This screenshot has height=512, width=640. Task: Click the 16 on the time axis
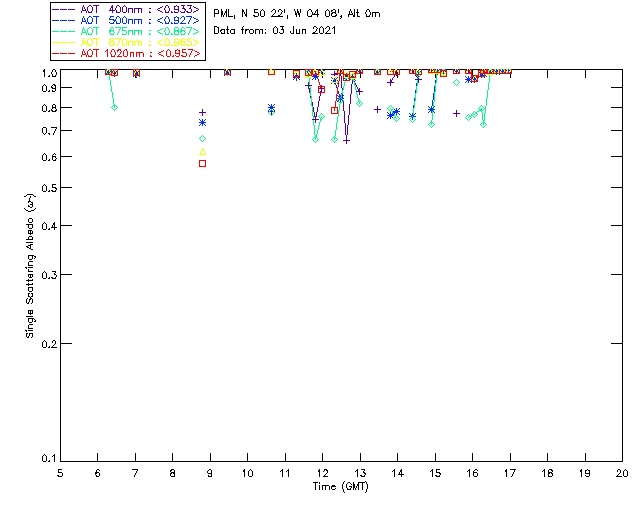point(472,473)
